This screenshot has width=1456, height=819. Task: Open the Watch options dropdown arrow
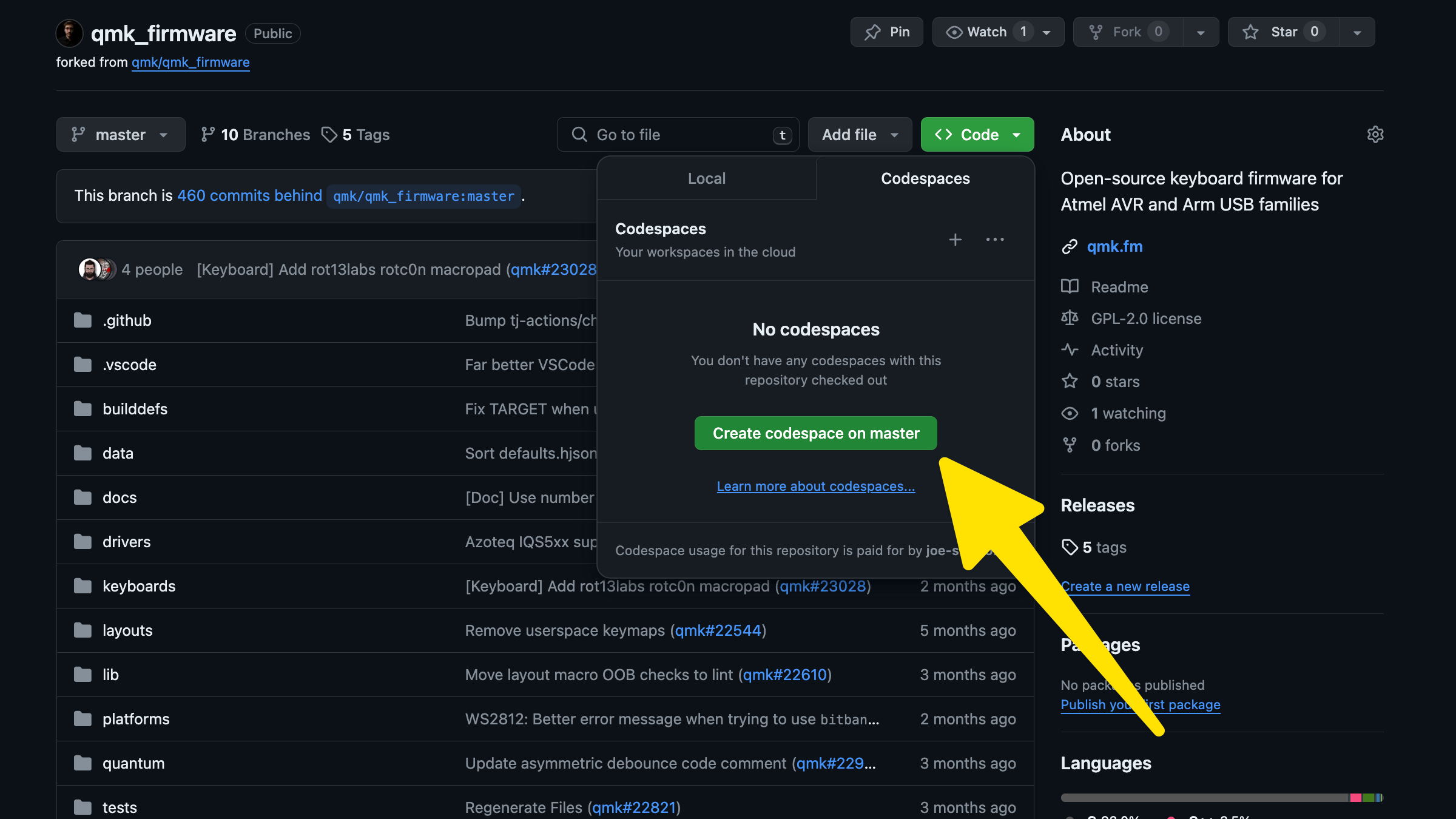pos(1047,32)
